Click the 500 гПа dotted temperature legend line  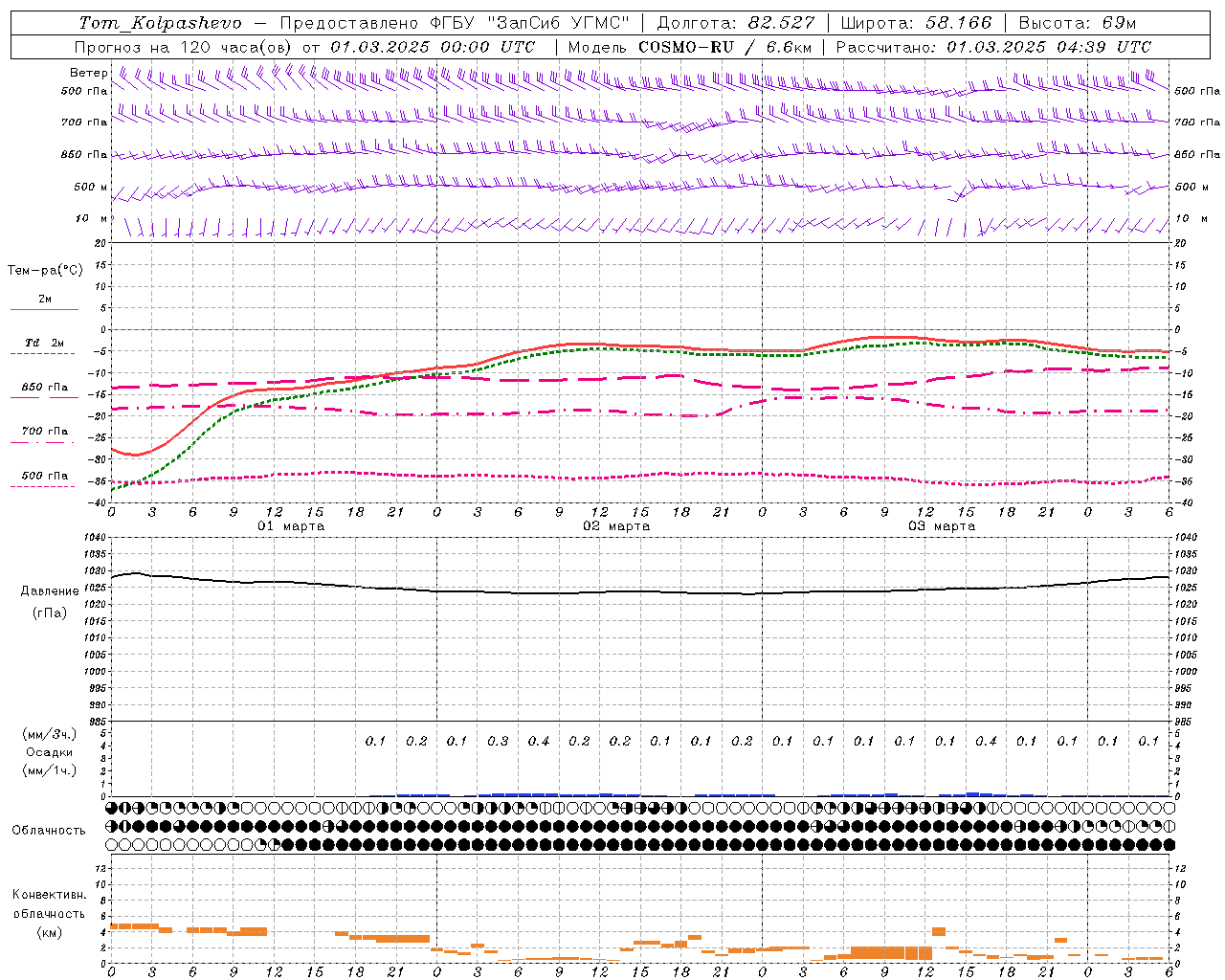[x=44, y=486]
